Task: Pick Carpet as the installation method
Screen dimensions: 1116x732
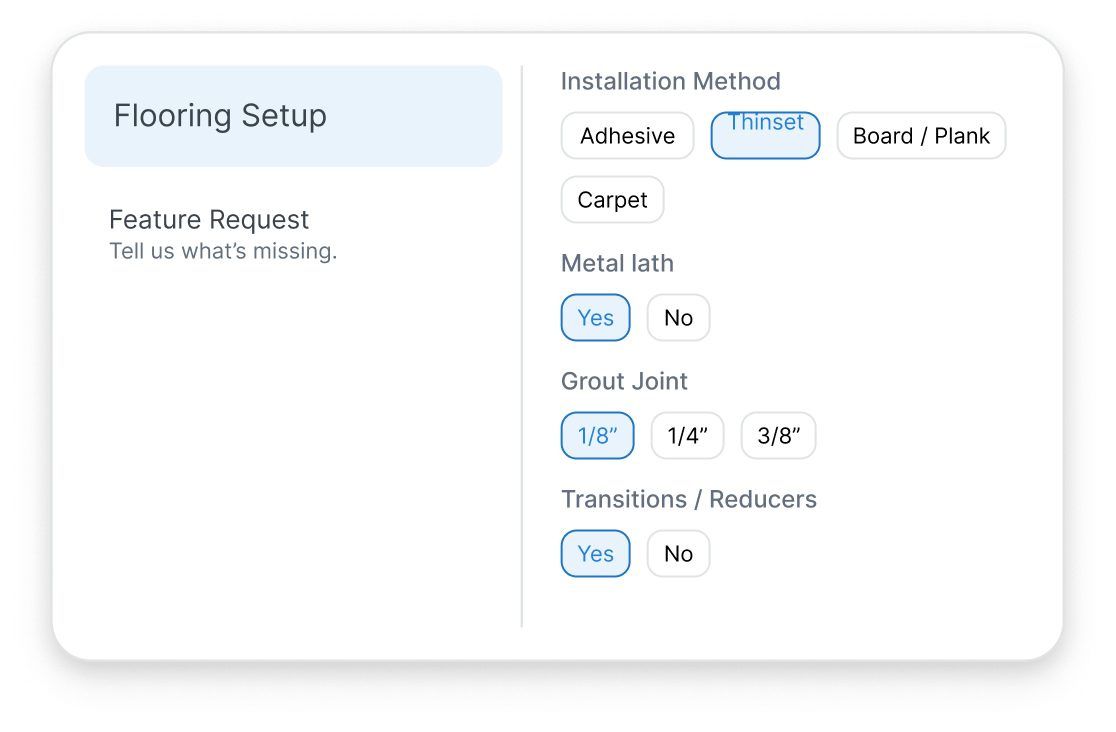Action: click(x=612, y=199)
